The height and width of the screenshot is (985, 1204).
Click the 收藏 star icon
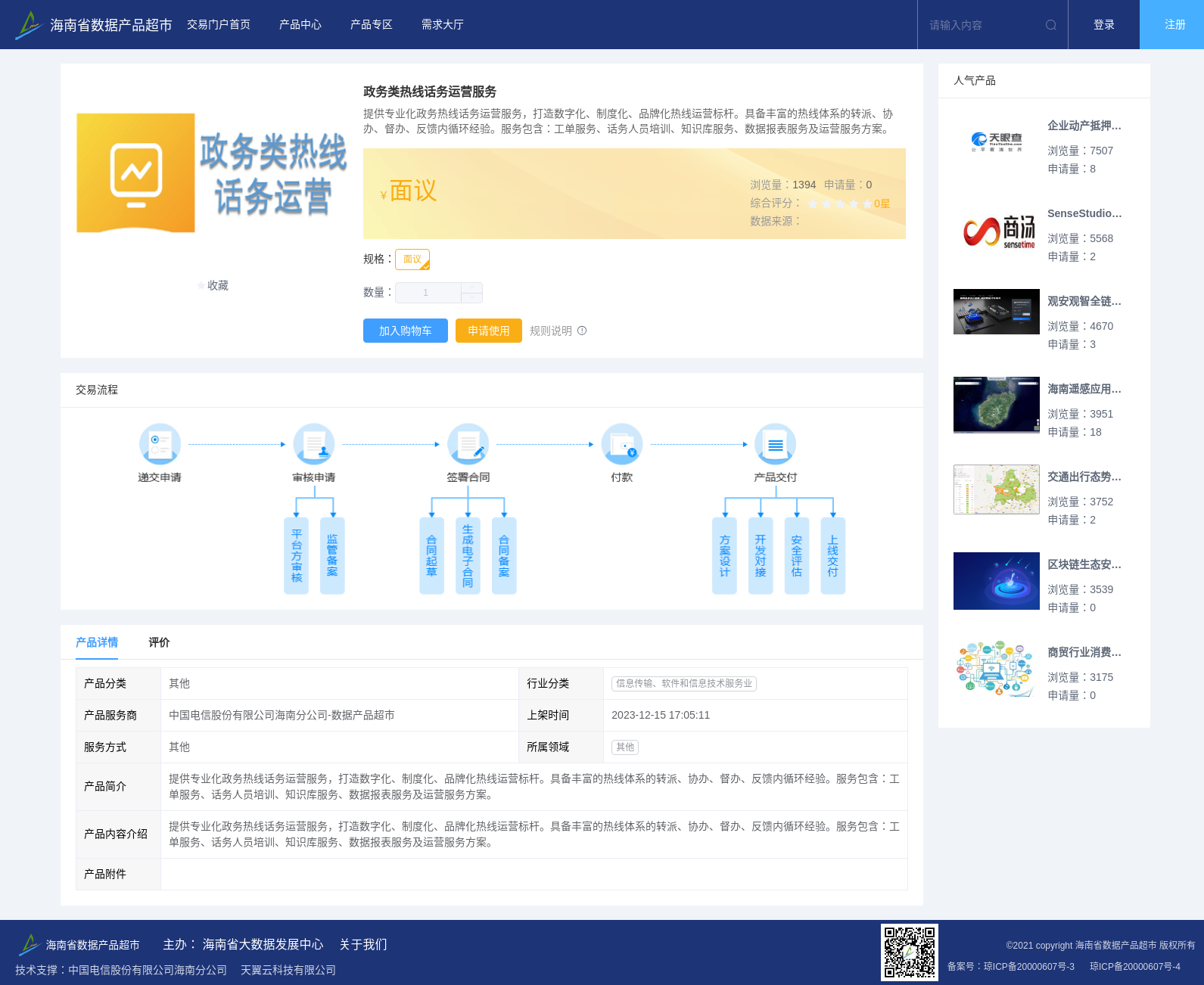(201, 286)
